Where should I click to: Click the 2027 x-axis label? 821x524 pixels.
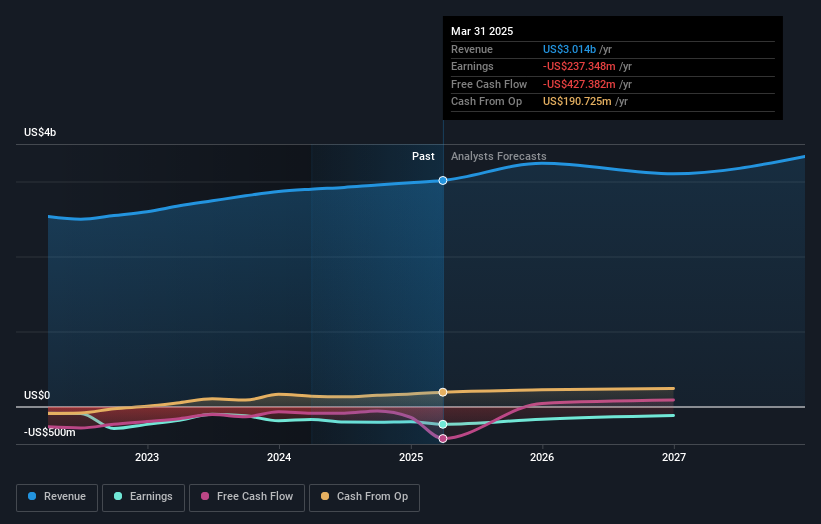pos(674,457)
